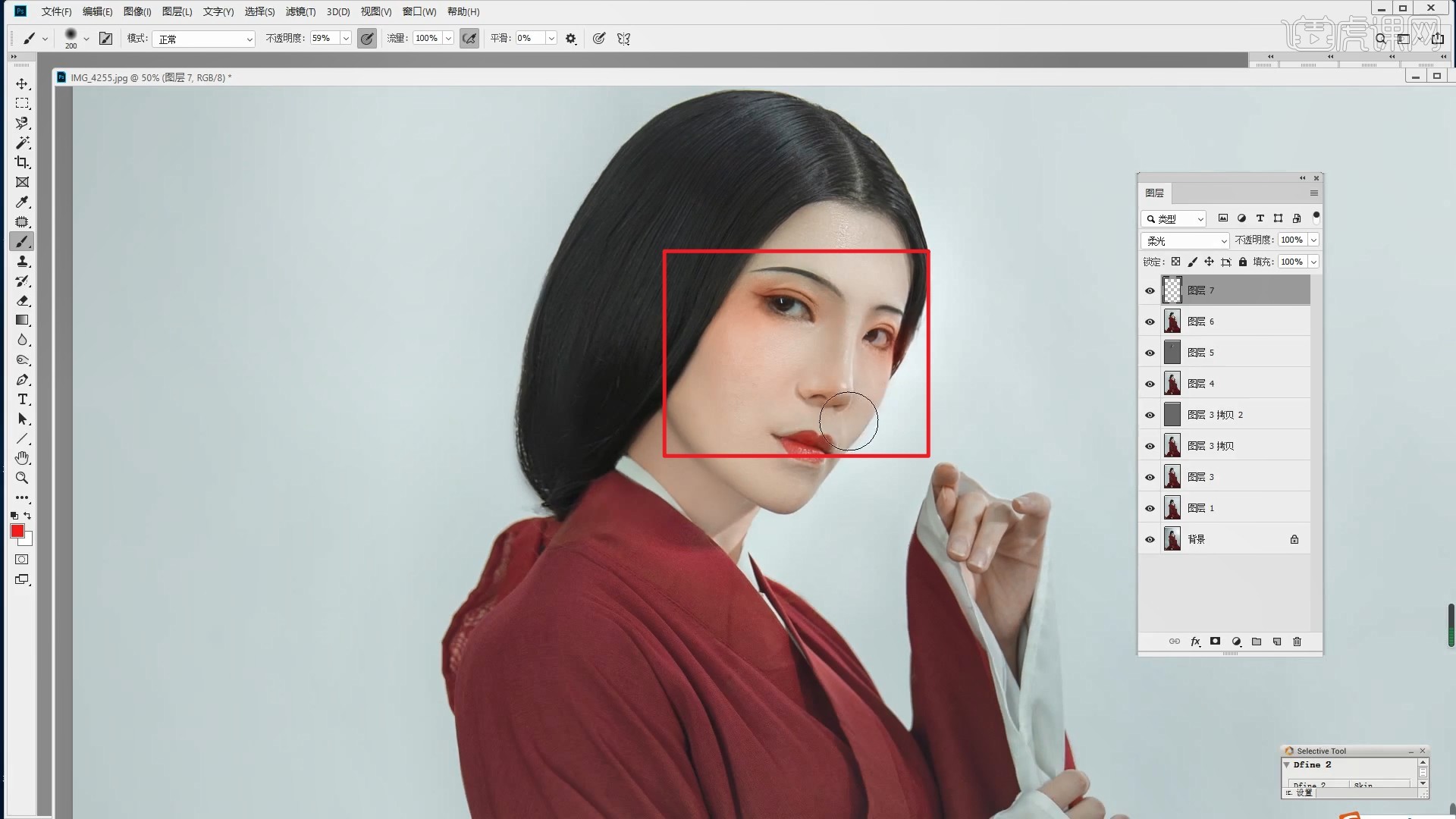
Task: Open the 图像(I) menu
Action: tap(137, 11)
